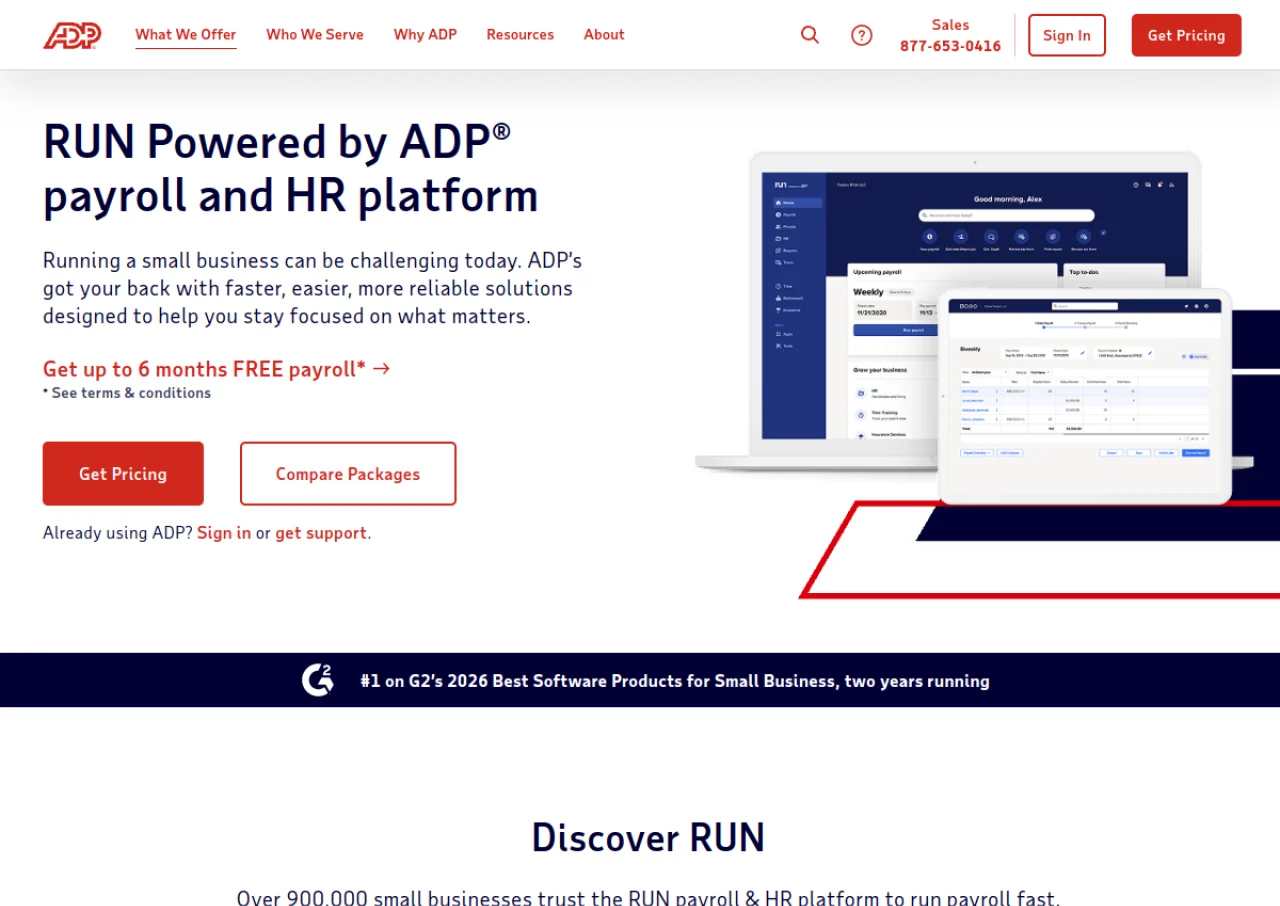Open the Why ADP menu
1280x906 pixels.
point(425,34)
